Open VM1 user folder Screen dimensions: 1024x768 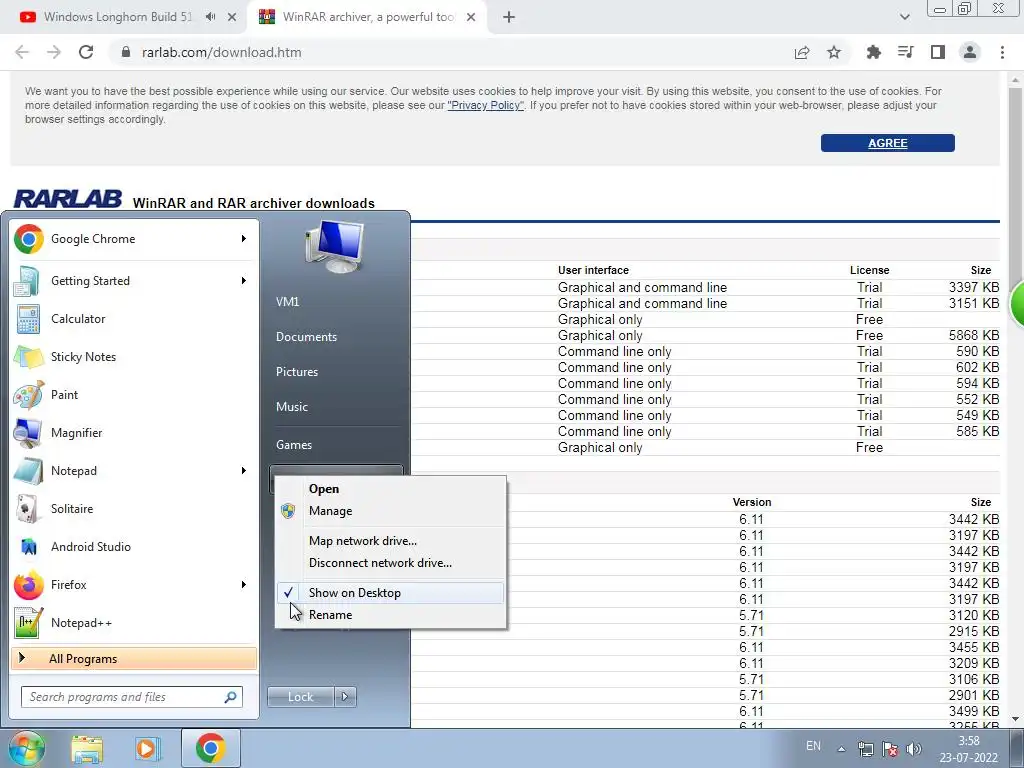coord(287,302)
